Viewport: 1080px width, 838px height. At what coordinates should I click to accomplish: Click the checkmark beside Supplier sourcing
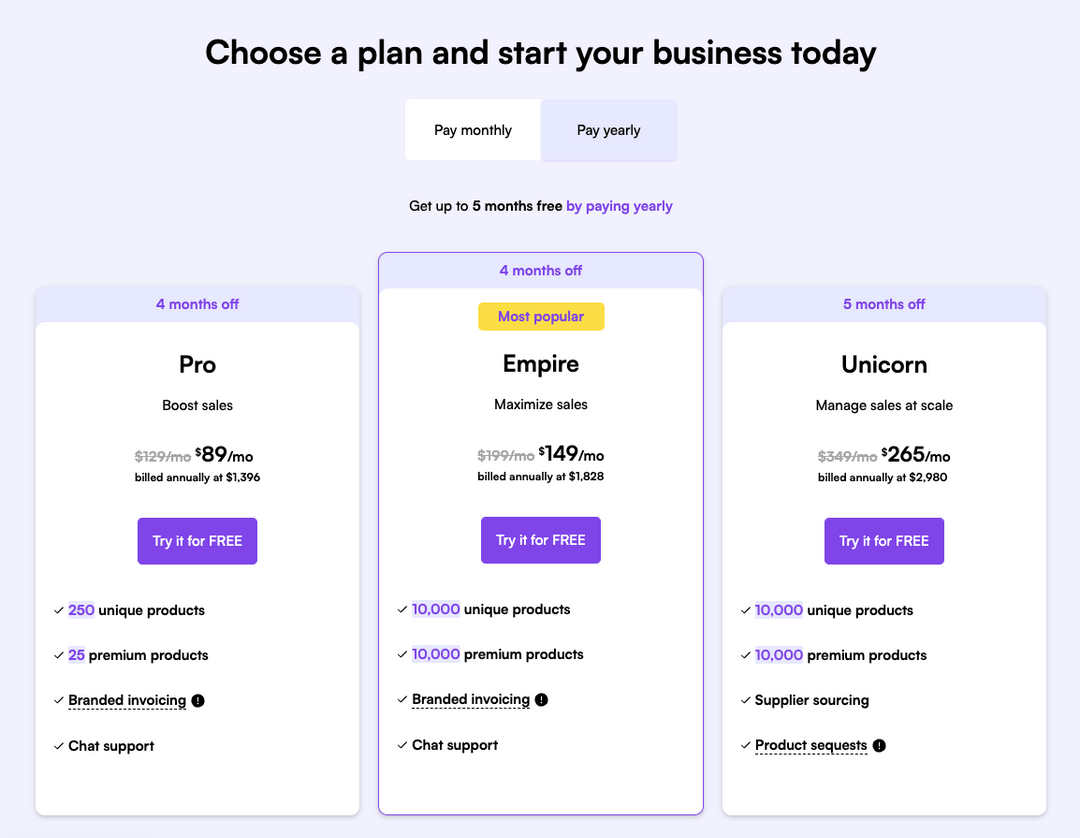pyautogui.click(x=745, y=700)
